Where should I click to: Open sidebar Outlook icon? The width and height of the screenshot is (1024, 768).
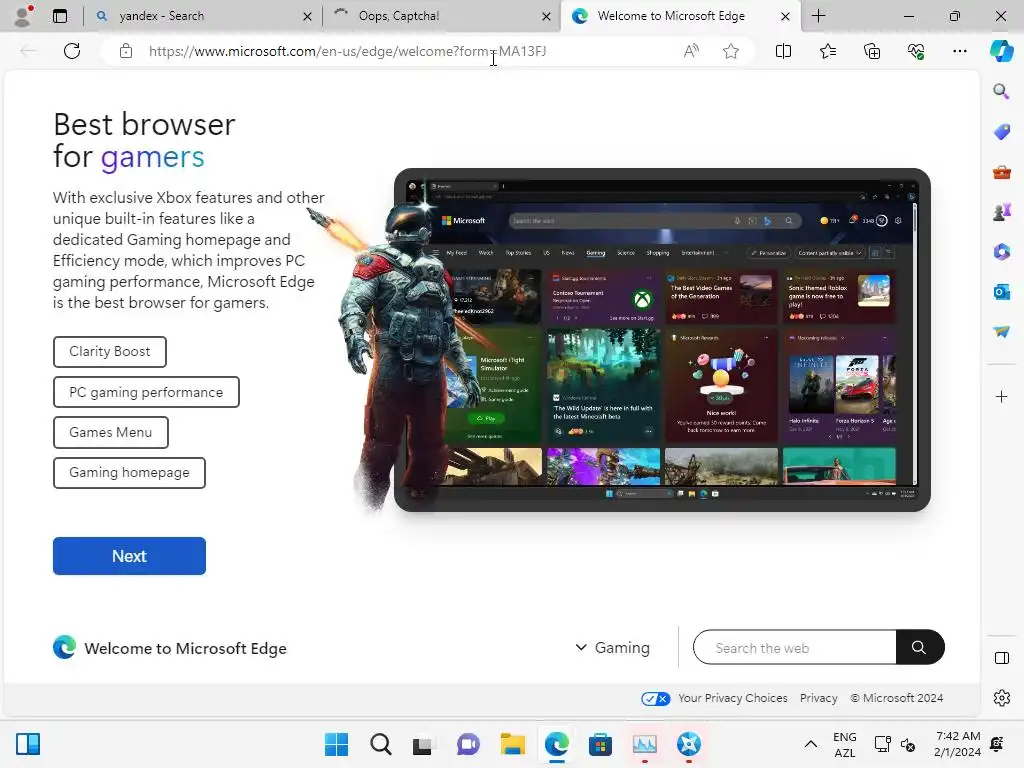(x=1001, y=292)
